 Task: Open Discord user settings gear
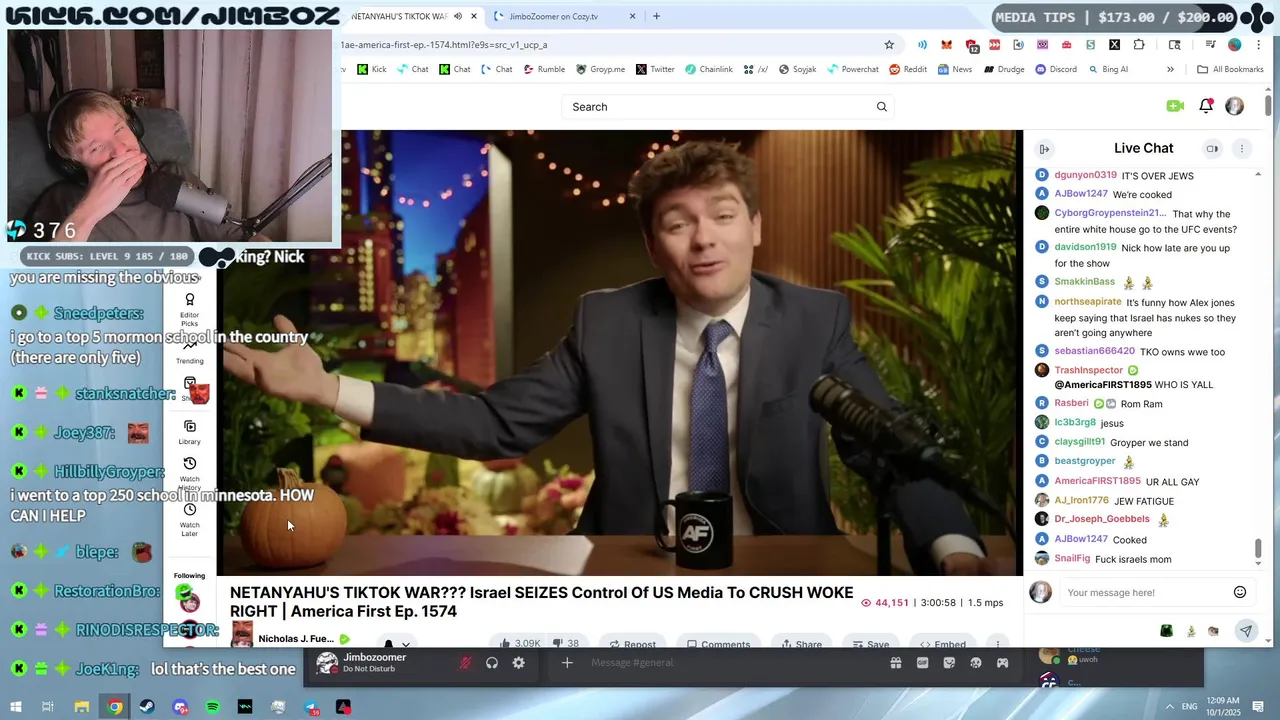point(518,663)
